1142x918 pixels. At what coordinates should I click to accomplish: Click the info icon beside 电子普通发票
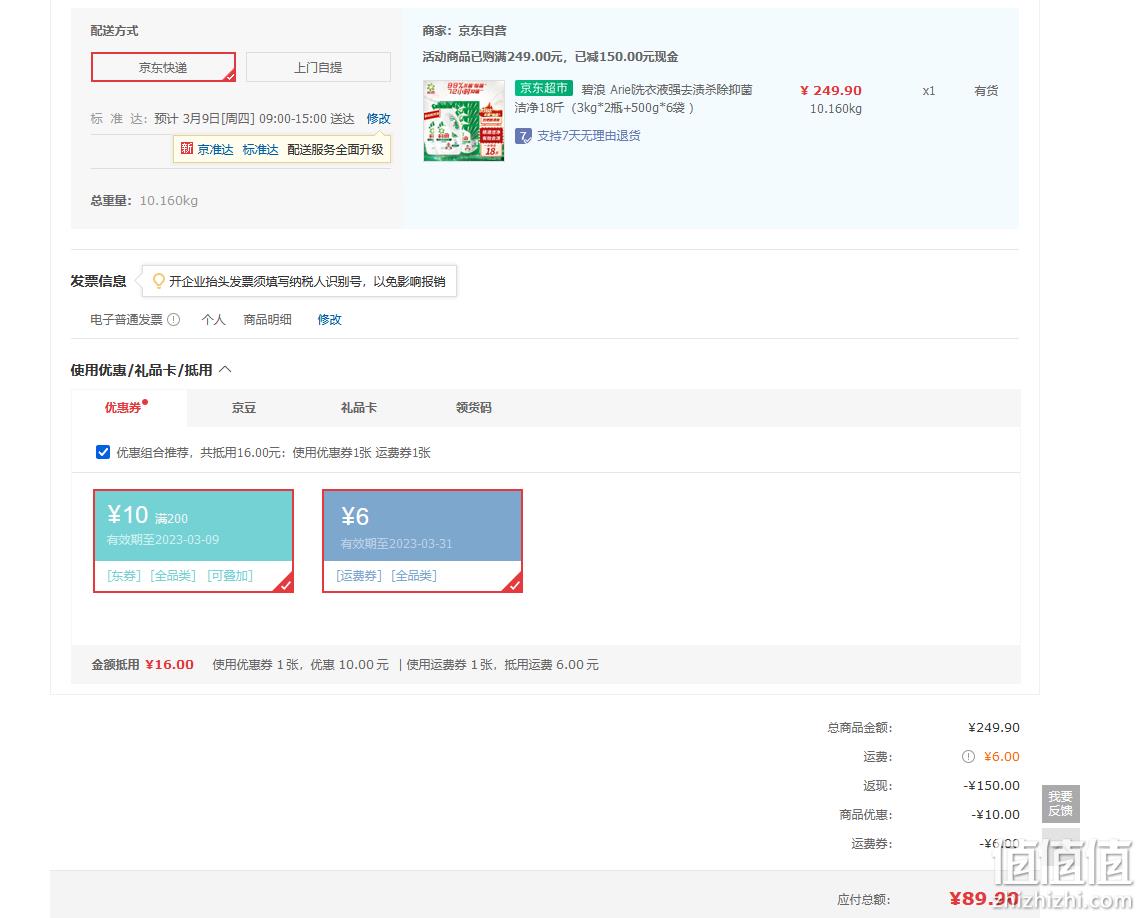pos(173,319)
